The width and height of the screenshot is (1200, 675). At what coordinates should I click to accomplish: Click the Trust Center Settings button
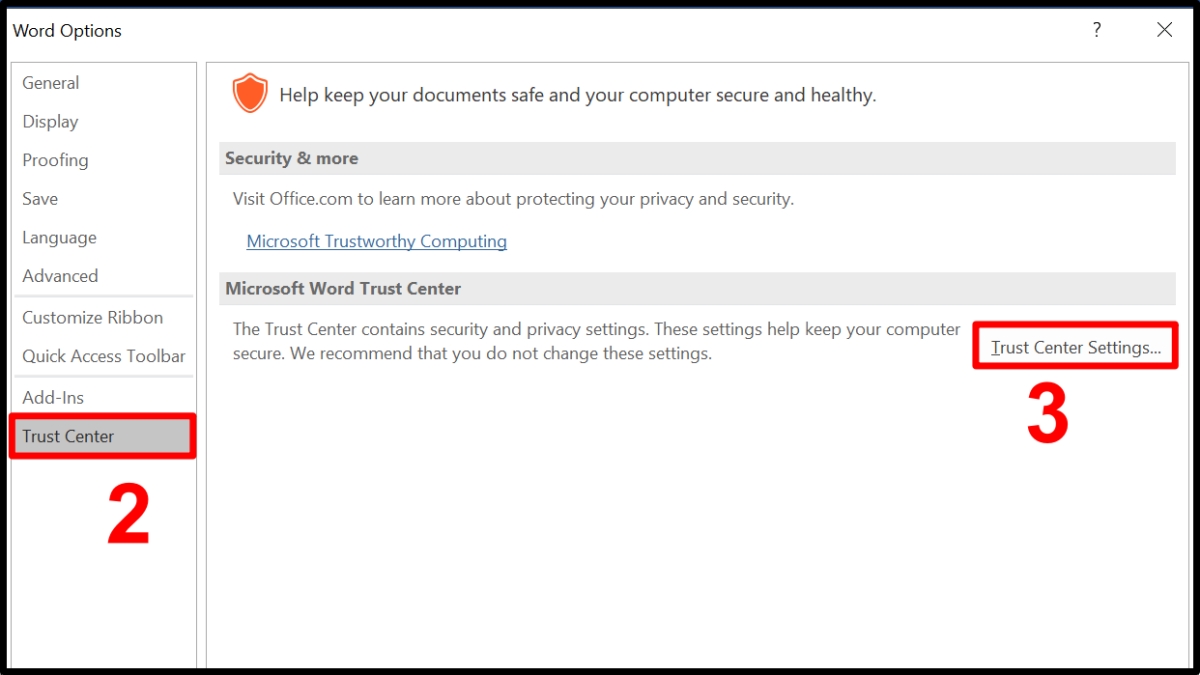tap(1075, 348)
